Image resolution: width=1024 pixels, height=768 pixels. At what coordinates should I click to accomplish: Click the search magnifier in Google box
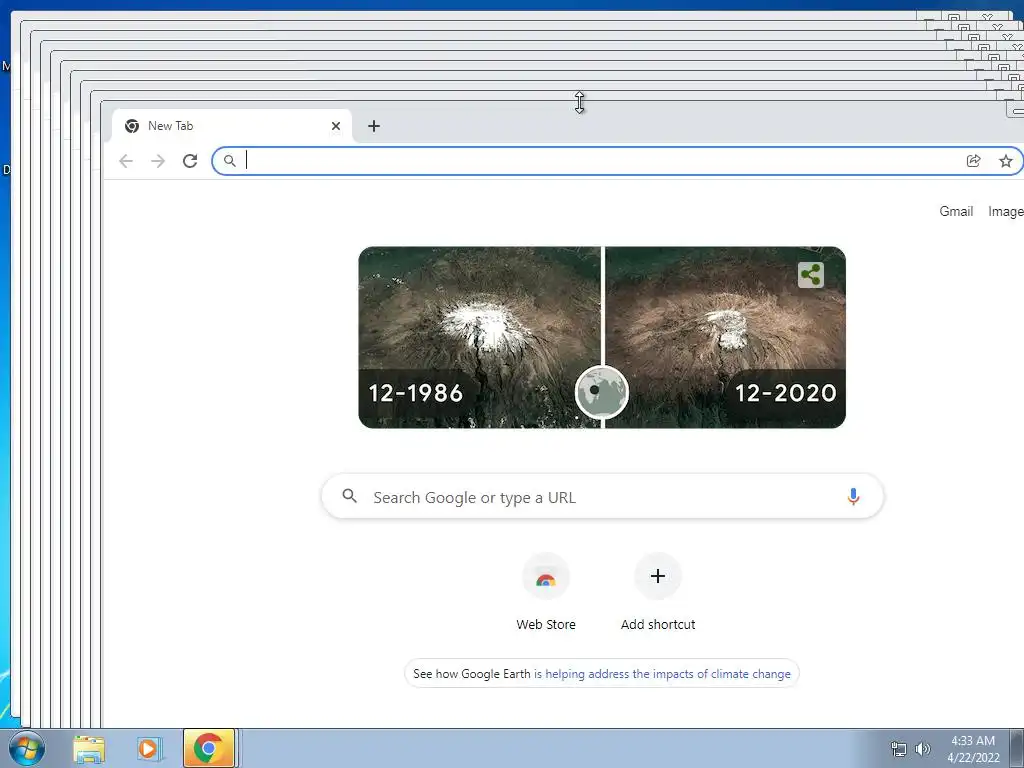point(350,496)
